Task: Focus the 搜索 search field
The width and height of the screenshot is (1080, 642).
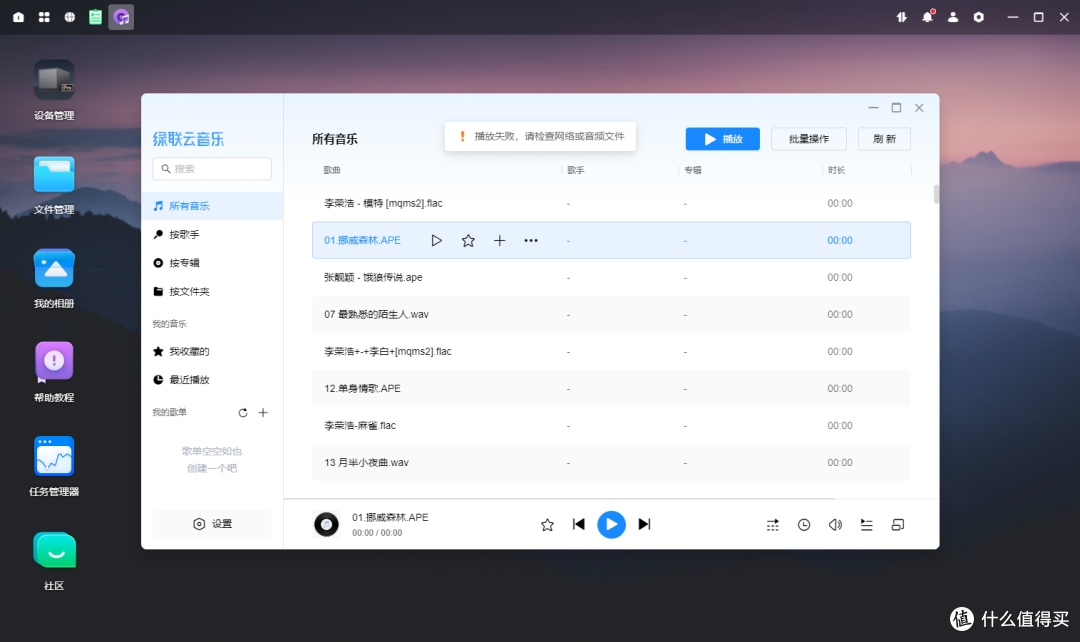Action: coord(212,169)
